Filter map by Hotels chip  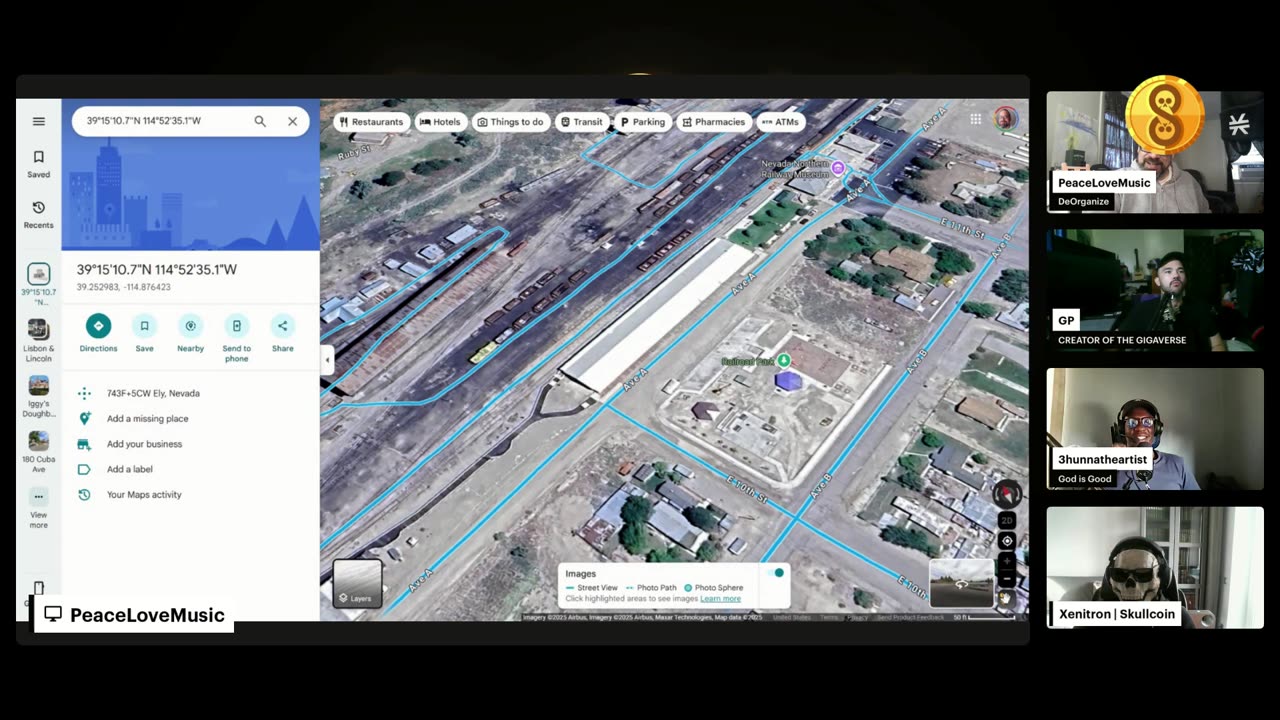[x=440, y=122]
